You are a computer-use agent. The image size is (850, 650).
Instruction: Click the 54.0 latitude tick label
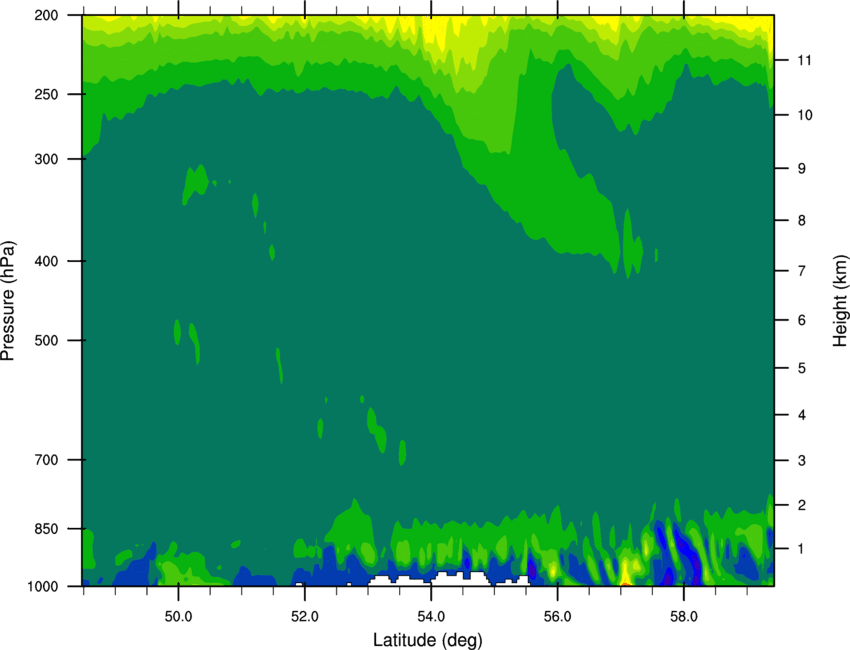point(432,617)
